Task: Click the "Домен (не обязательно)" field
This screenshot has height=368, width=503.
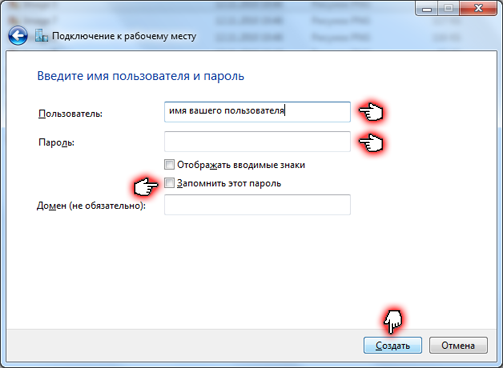Action: tap(257, 204)
